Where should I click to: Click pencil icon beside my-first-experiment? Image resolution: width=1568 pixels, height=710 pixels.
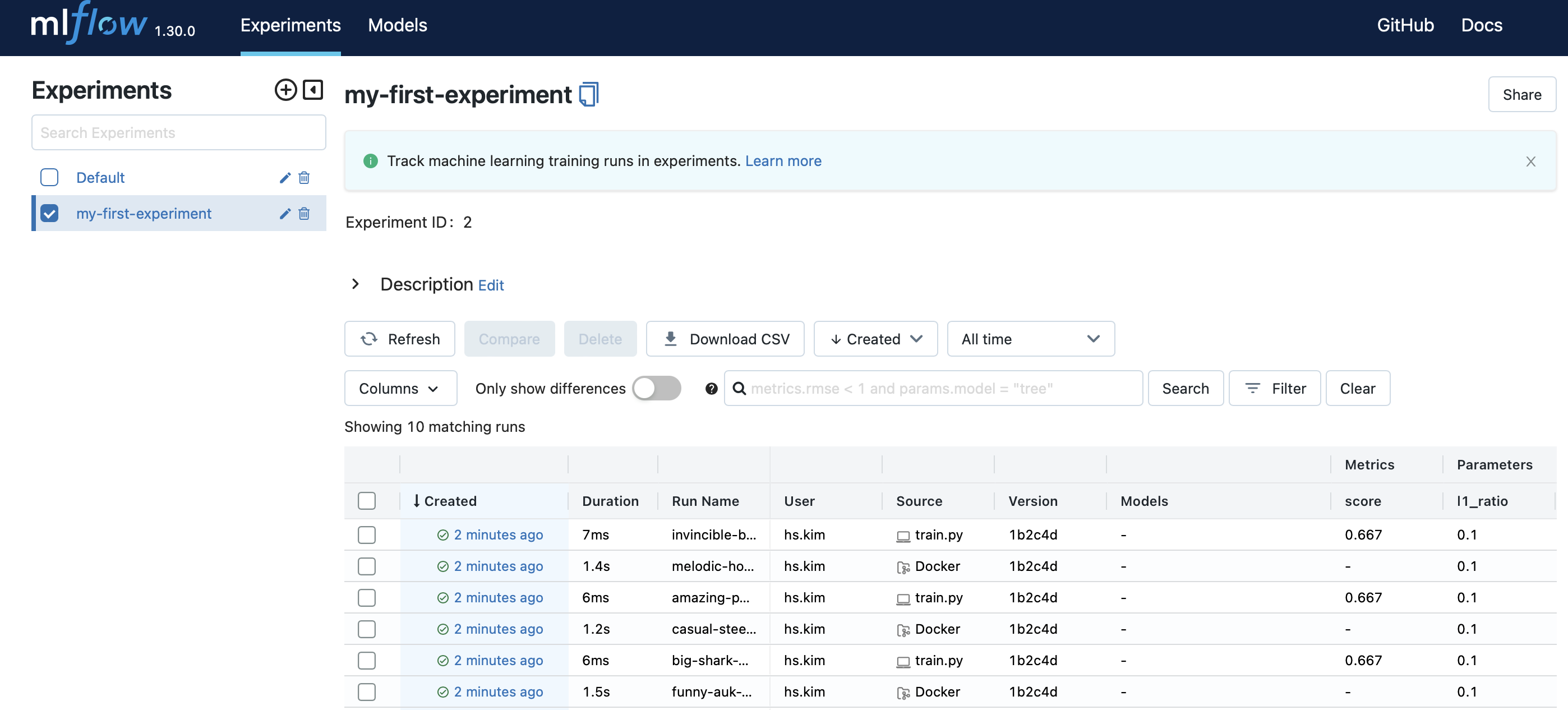(x=285, y=214)
